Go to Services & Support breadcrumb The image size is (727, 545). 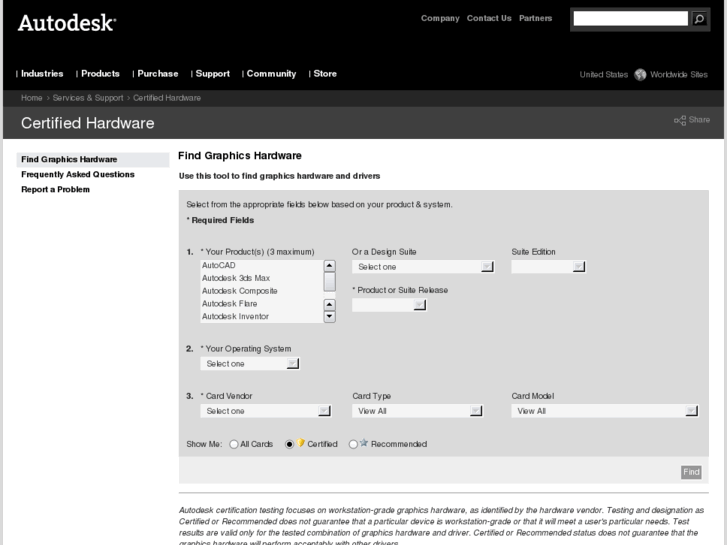point(88,98)
